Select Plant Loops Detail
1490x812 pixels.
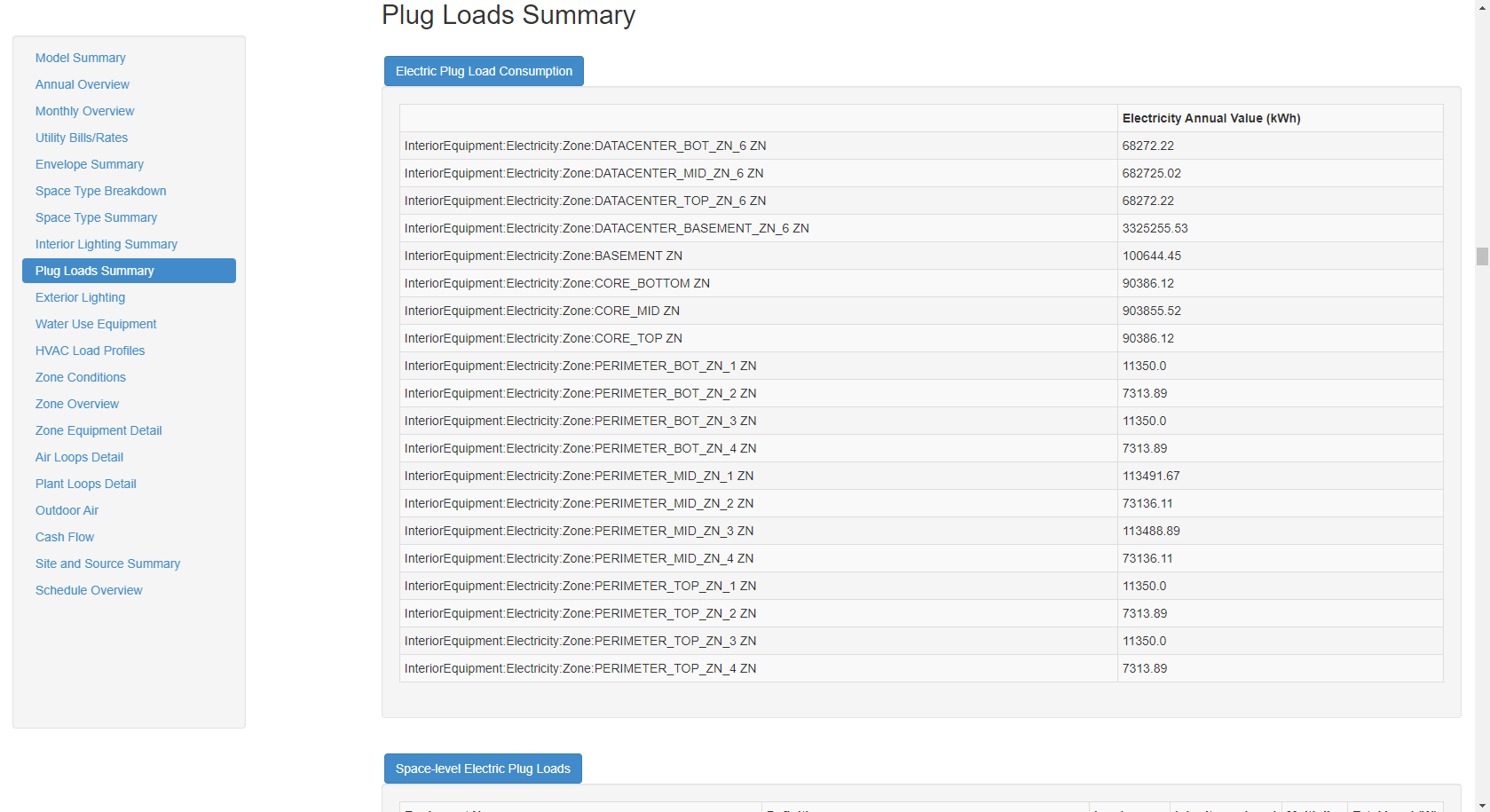tap(85, 484)
